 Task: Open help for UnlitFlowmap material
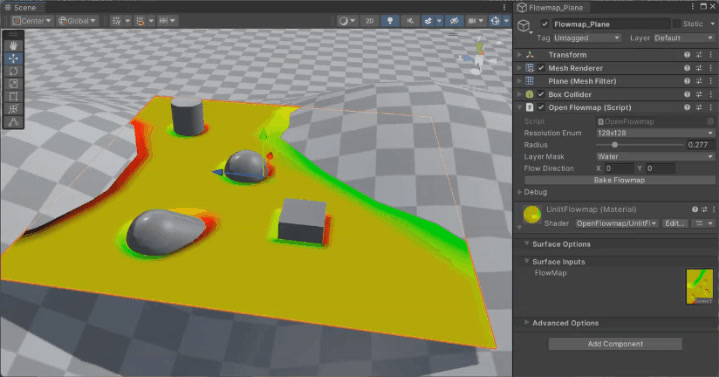click(695, 209)
